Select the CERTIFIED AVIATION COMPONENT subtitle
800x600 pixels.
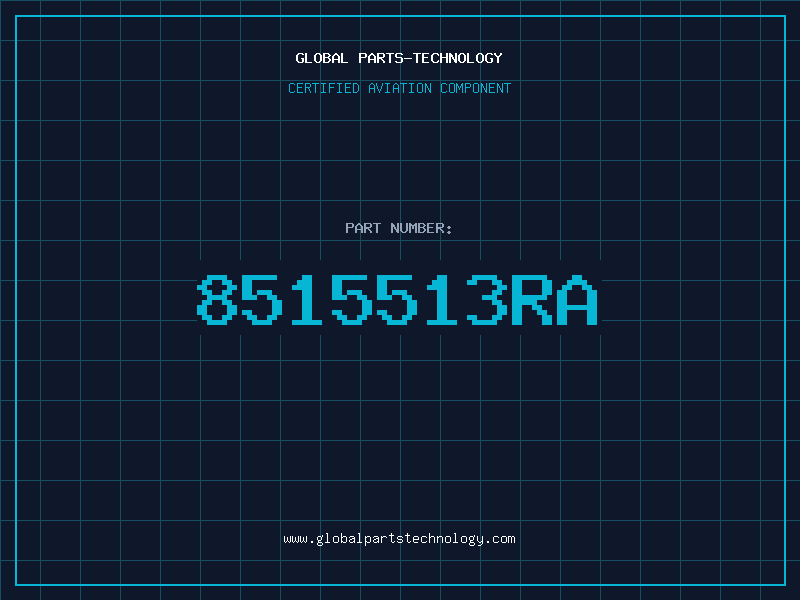tap(399, 88)
